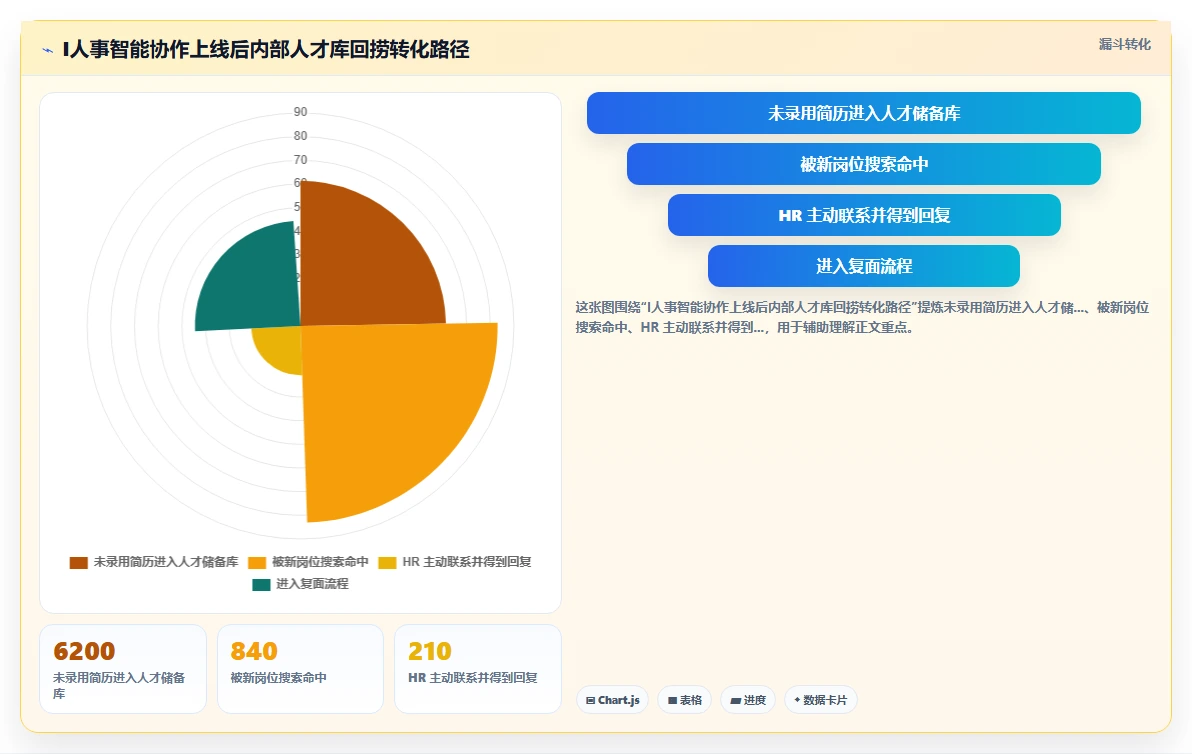Click the funnel bar 被新岗位搜索命中
1192x754 pixels.
pos(864,164)
